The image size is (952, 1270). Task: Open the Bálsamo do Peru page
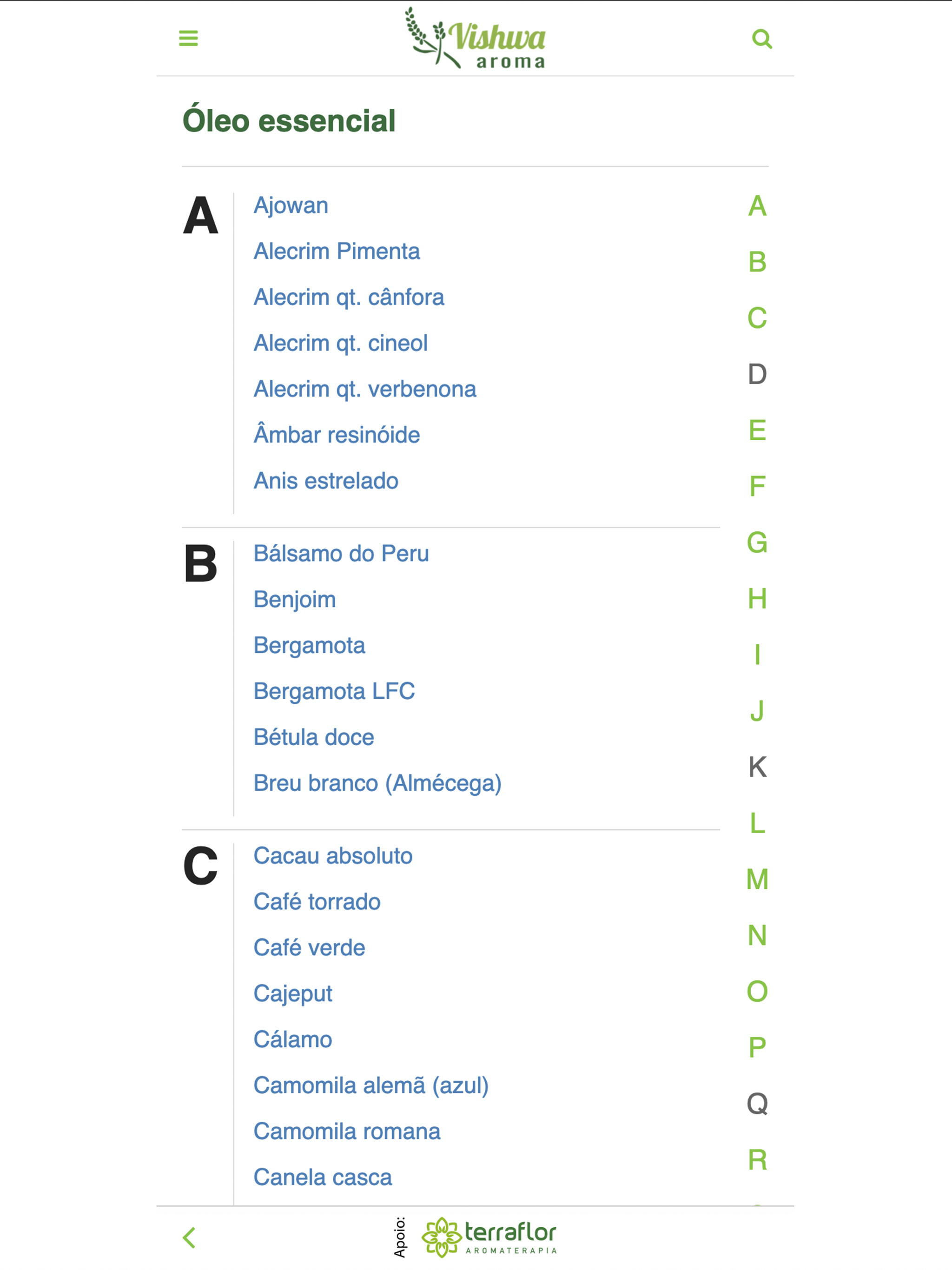click(x=342, y=553)
